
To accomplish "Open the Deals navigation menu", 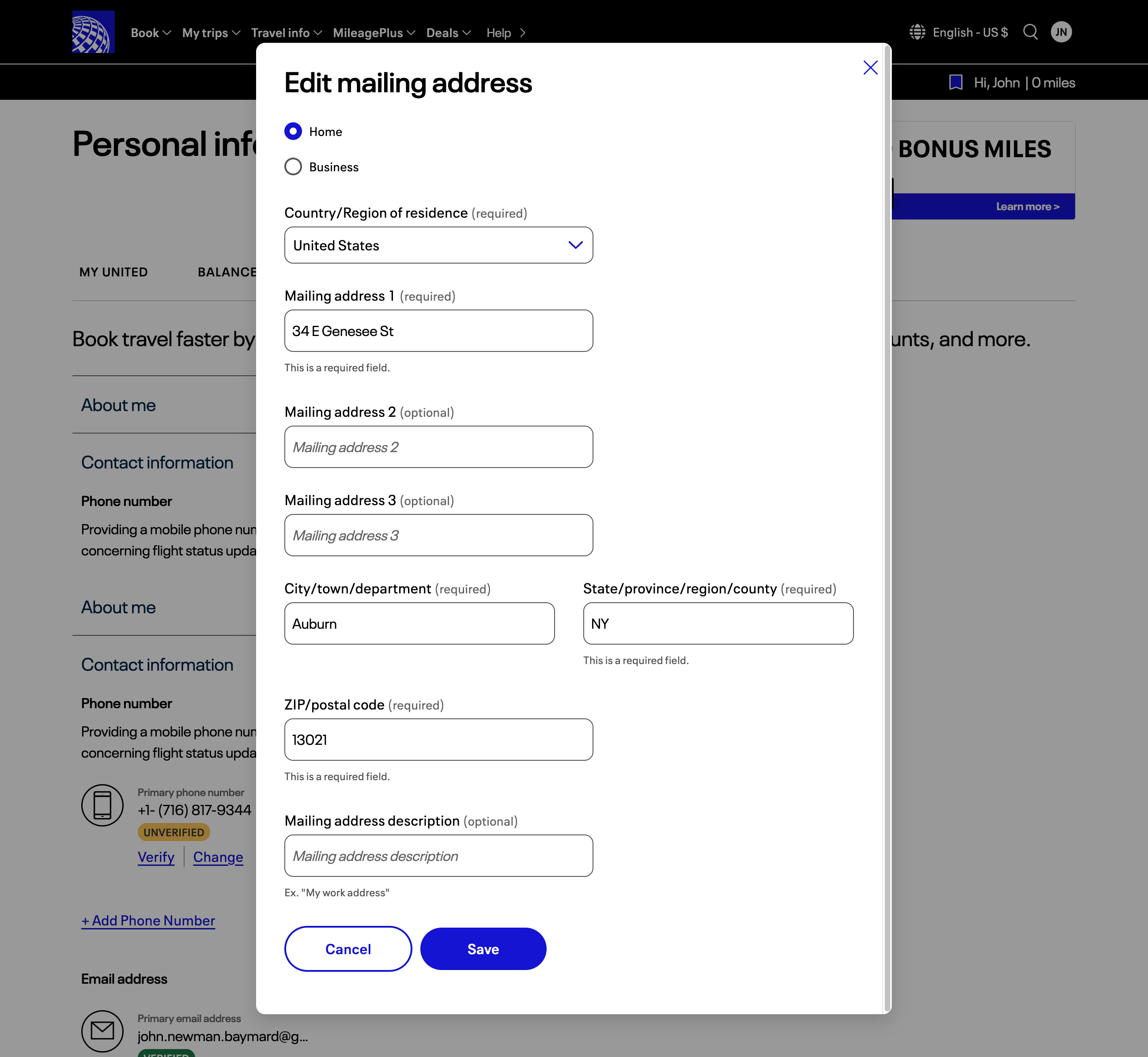I will pyautogui.click(x=448, y=33).
